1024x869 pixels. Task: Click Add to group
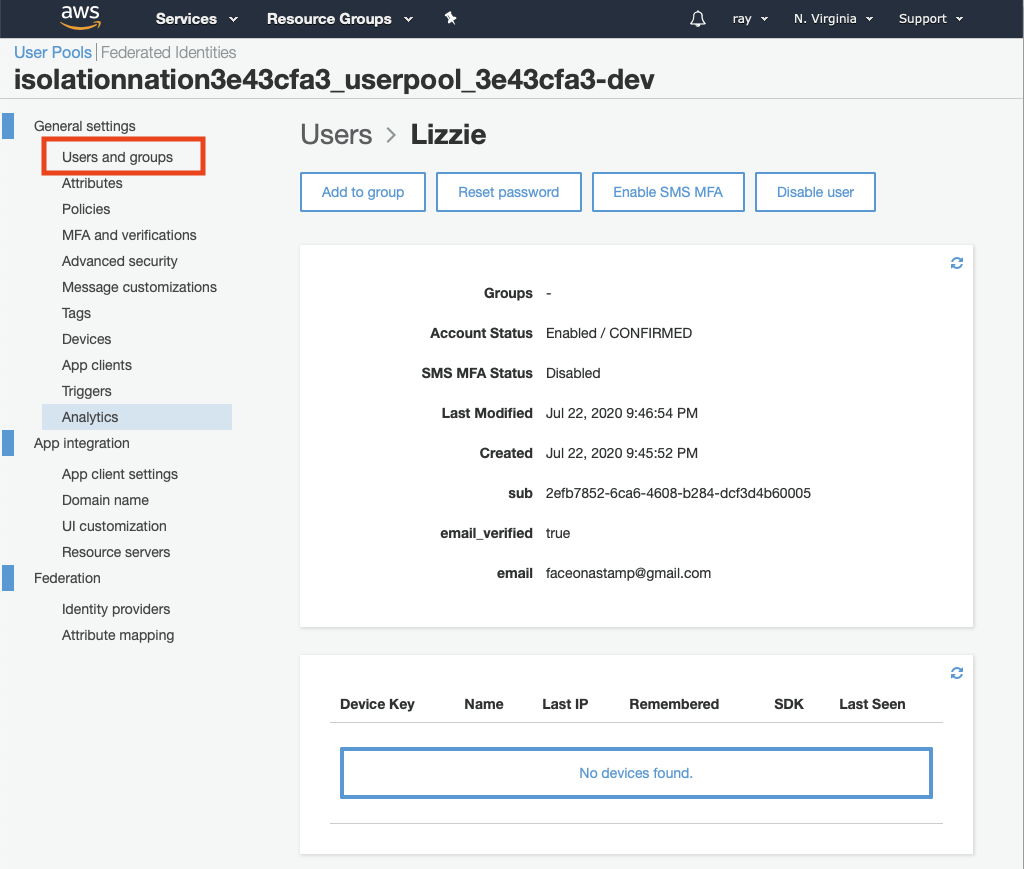[362, 192]
